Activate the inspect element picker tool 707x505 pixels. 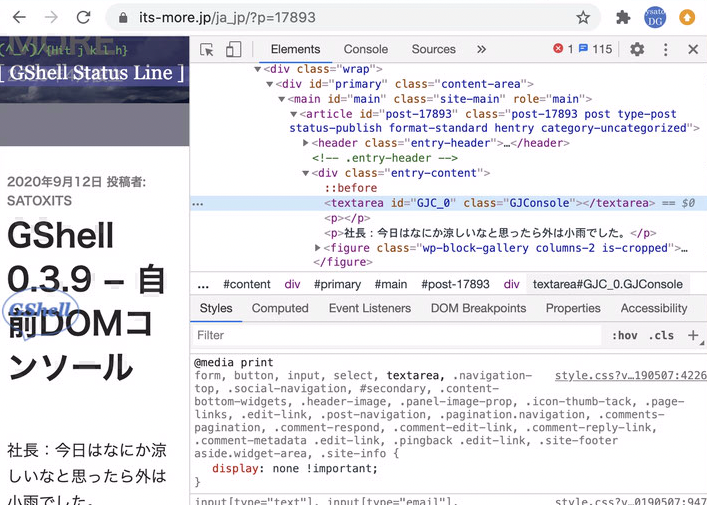(x=207, y=49)
